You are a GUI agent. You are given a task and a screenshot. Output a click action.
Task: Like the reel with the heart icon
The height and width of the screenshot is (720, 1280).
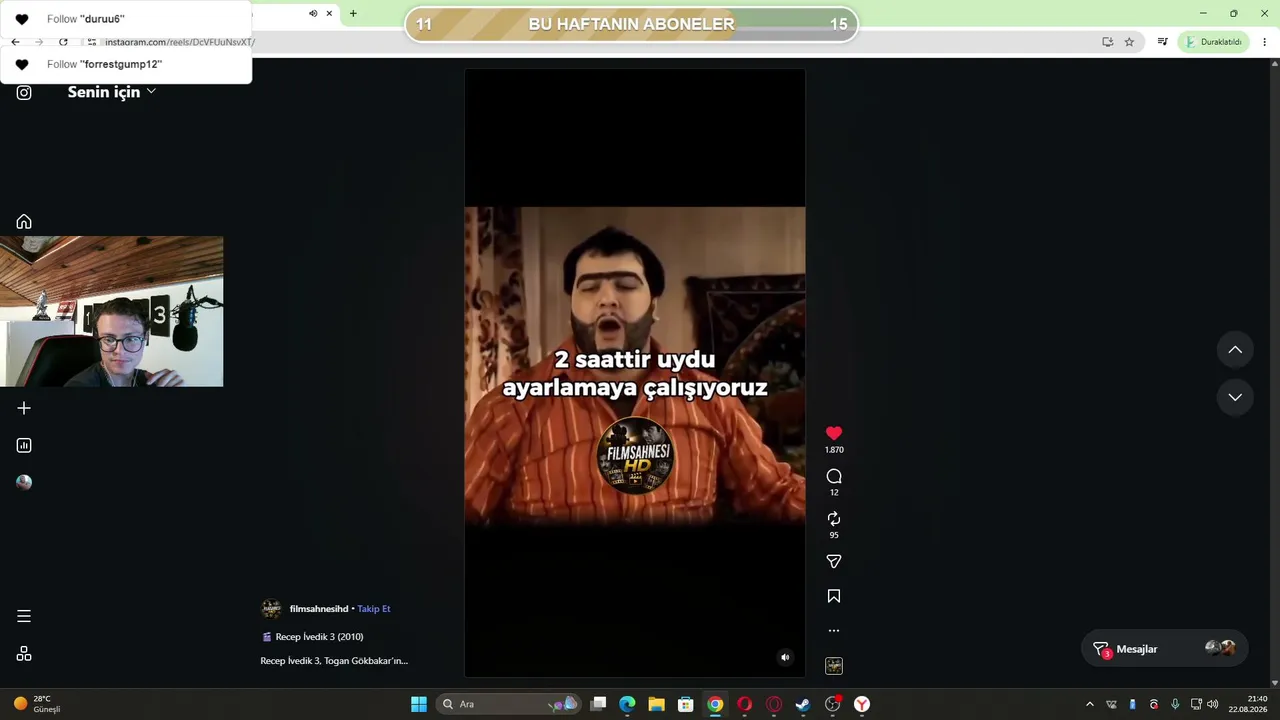834,433
